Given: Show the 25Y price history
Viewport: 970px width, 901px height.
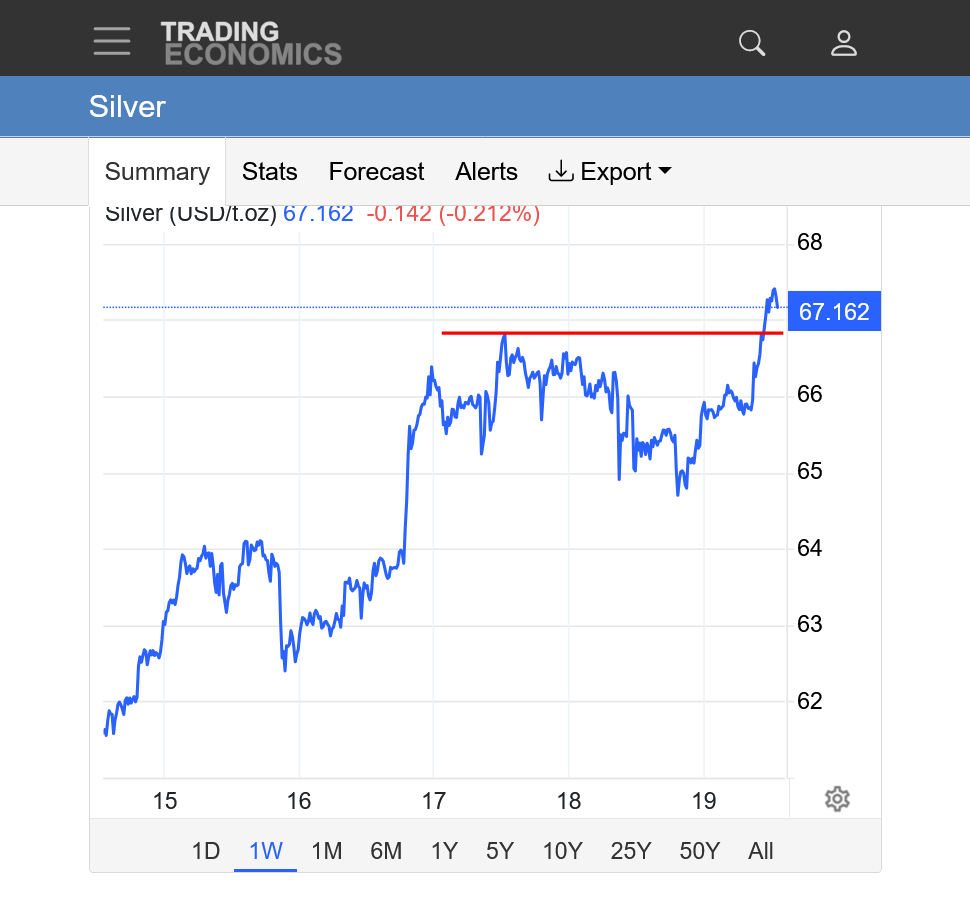Looking at the screenshot, I should (630, 851).
